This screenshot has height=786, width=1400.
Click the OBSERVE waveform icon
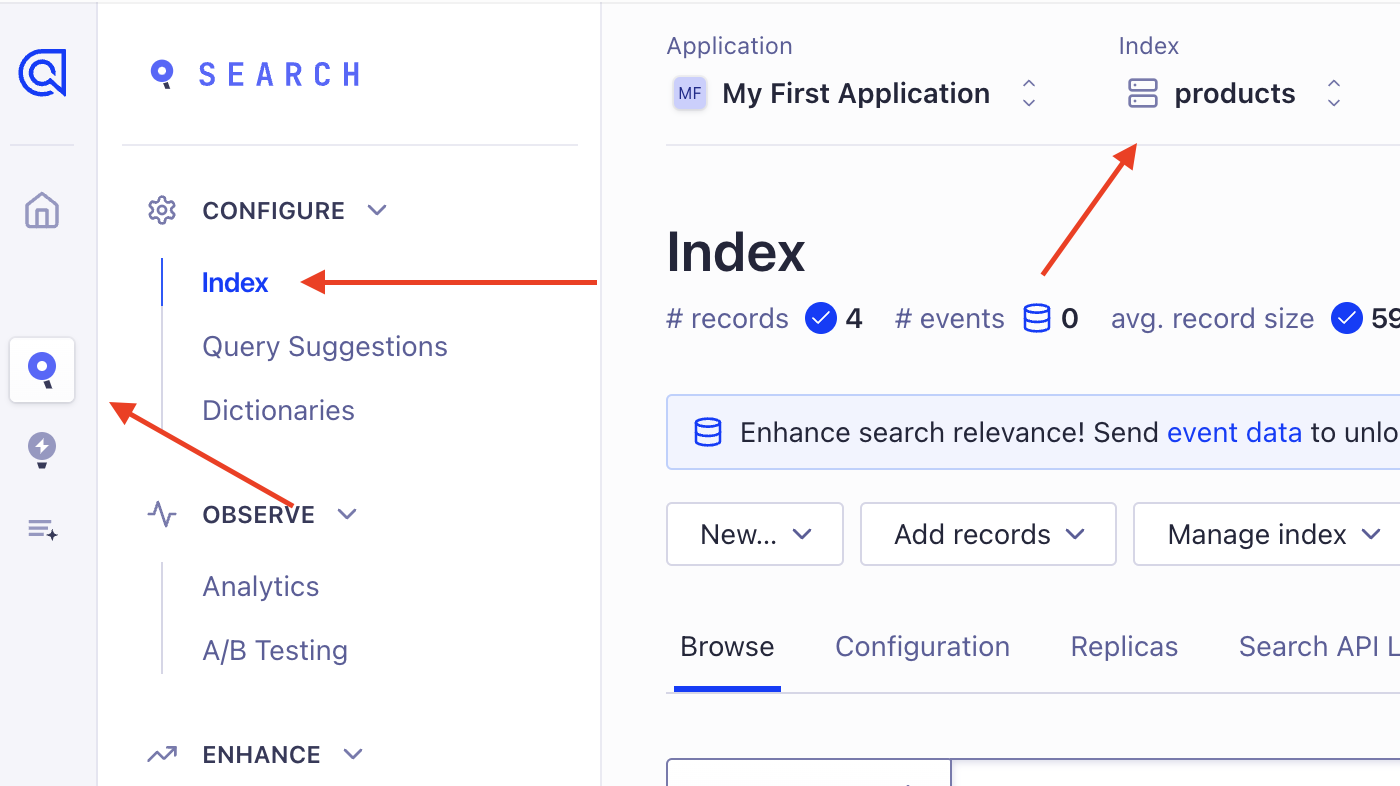tap(162, 514)
